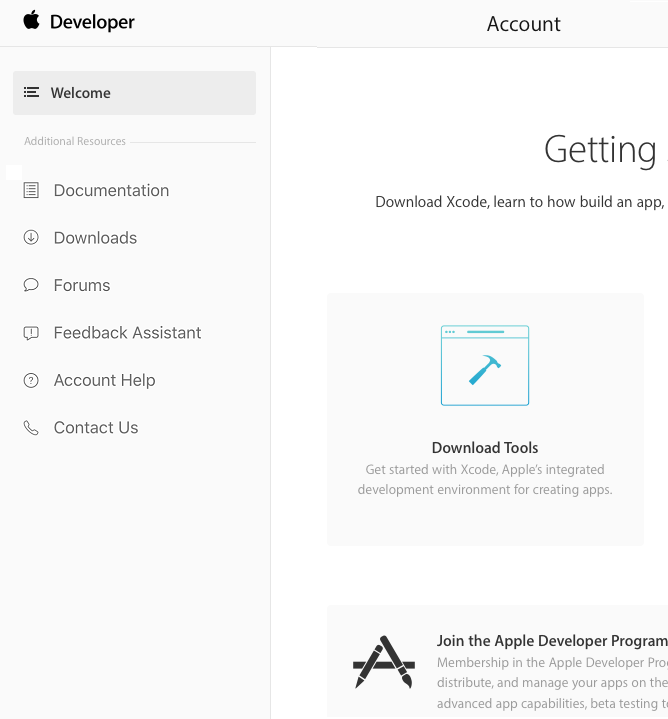This screenshot has width=668, height=719.
Task: Click Join the Apple Developer Program heading
Action: [x=552, y=641]
